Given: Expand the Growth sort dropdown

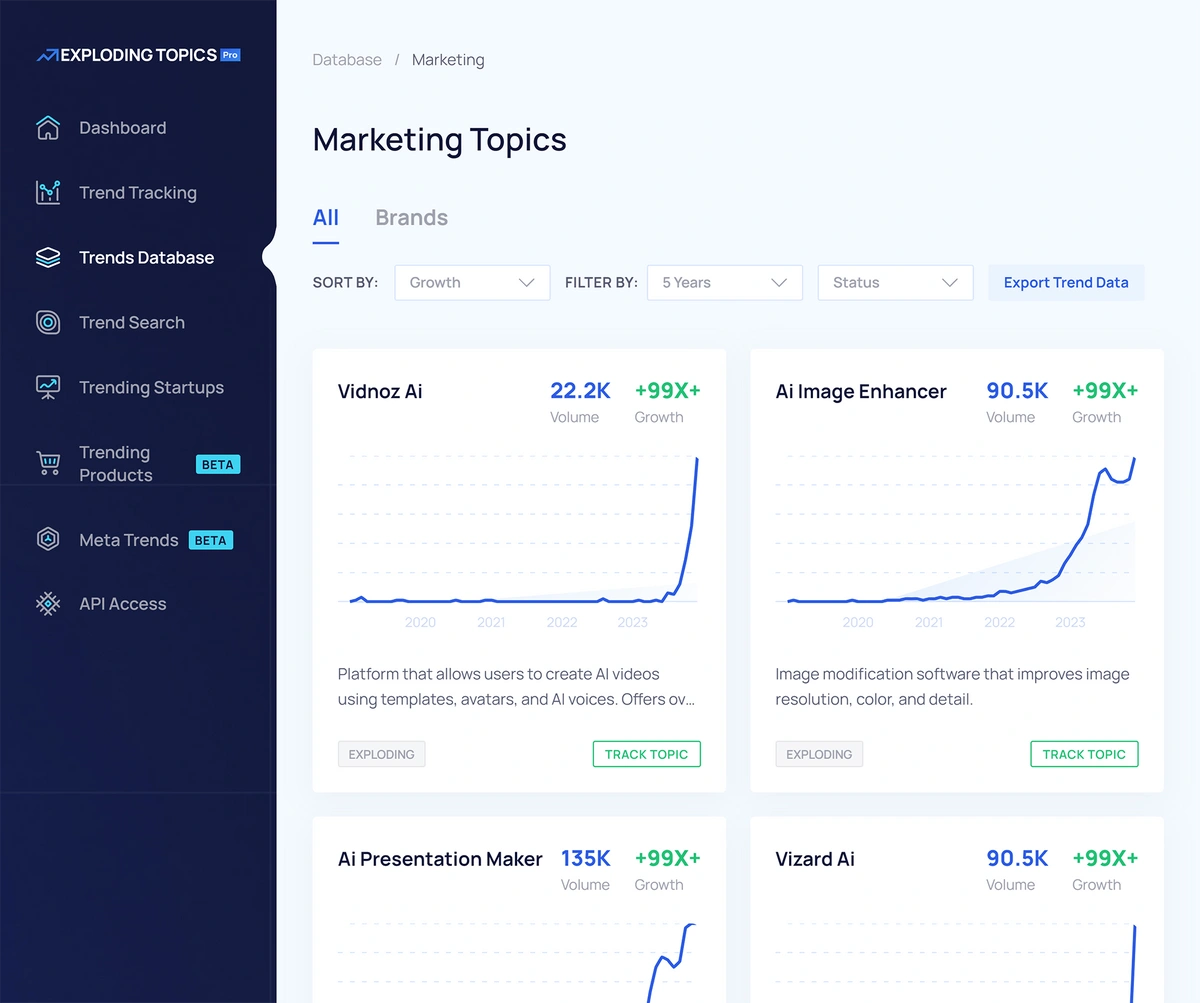Looking at the screenshot, I should (x=472, y=283).
